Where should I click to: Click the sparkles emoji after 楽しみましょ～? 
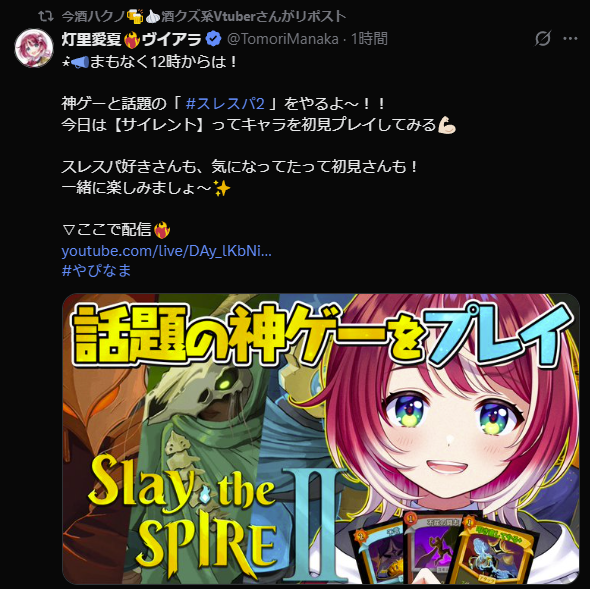pyautogui.click(x=222, y=188)
